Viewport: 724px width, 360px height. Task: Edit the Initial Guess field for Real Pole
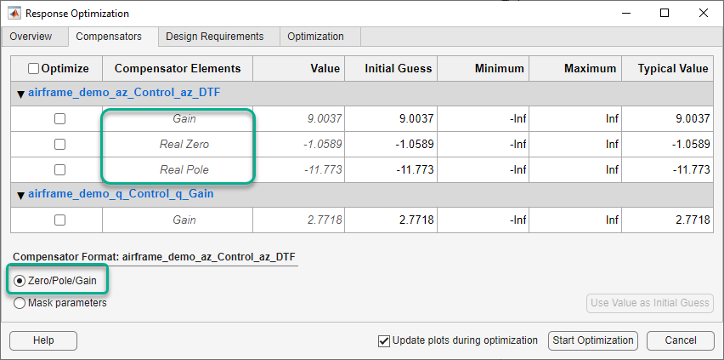[x=391, y=170]
